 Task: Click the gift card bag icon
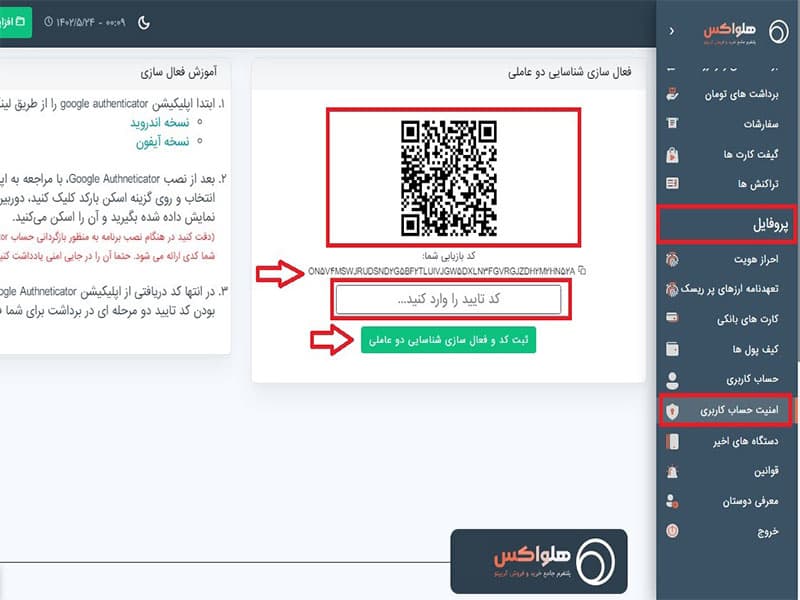672,154
